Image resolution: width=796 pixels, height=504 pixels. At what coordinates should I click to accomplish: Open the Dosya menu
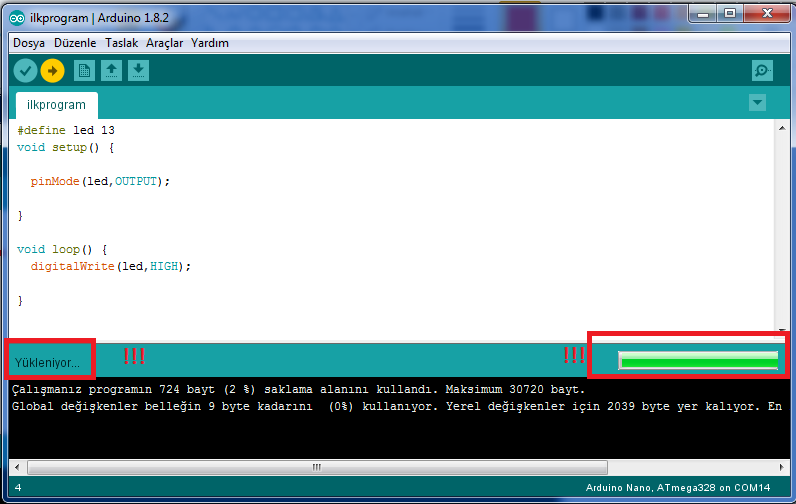29,43
